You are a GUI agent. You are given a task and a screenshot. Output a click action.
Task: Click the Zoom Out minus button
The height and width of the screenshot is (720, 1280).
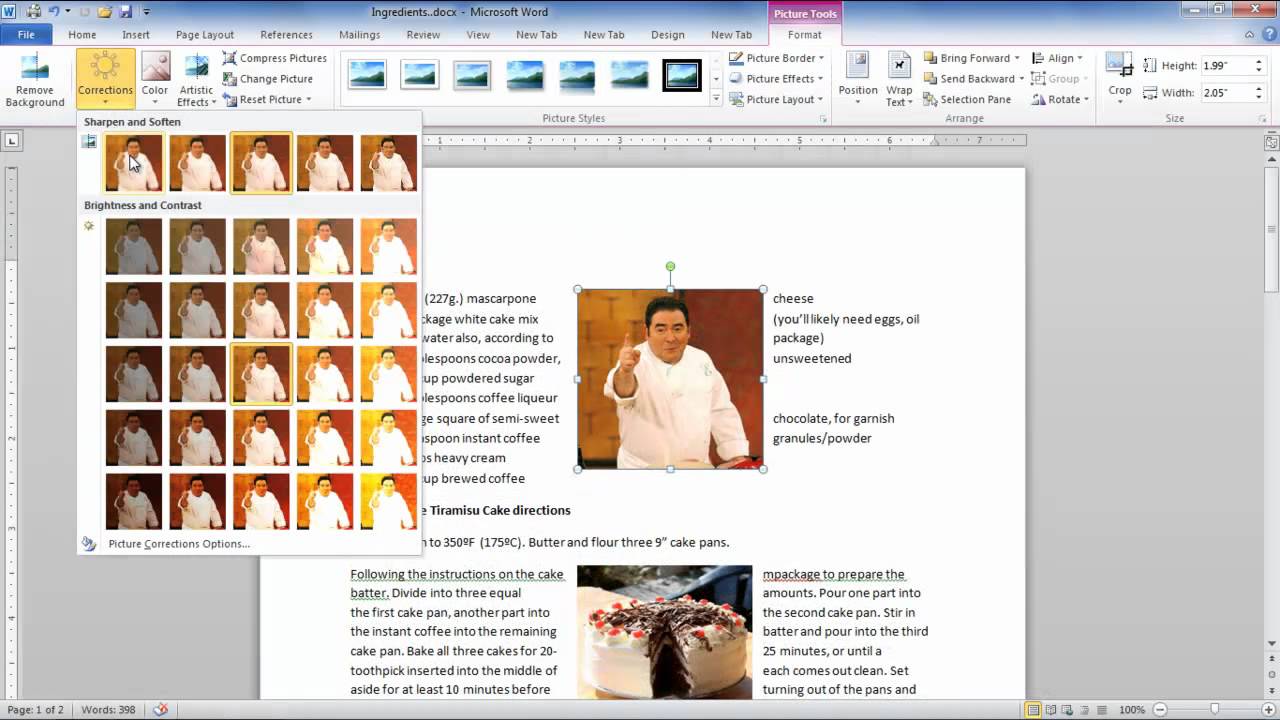click(x=1161, y=710)
